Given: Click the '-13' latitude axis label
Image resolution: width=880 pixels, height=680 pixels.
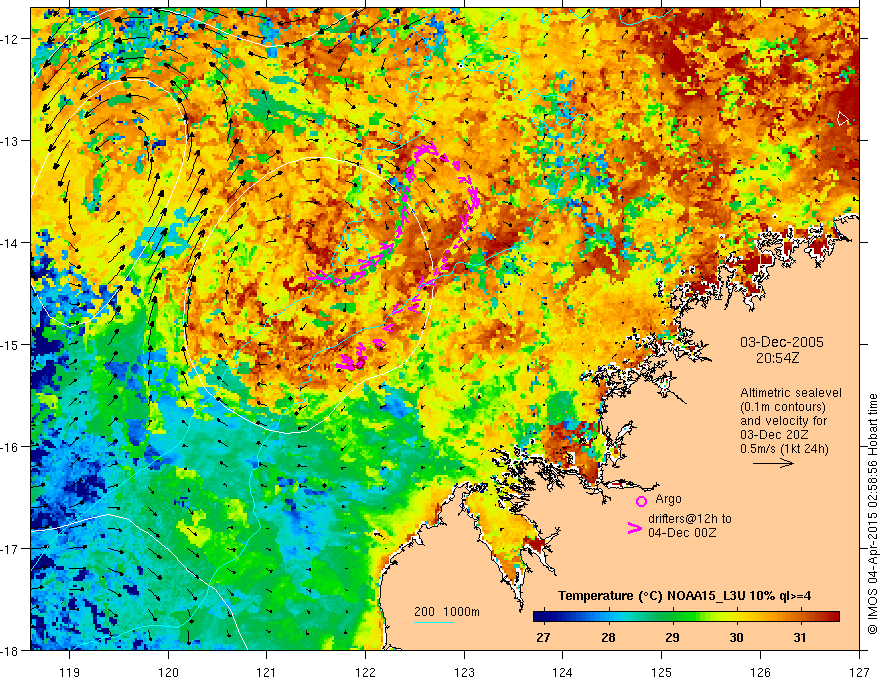Looking at the screenshot, I should 10,141.
